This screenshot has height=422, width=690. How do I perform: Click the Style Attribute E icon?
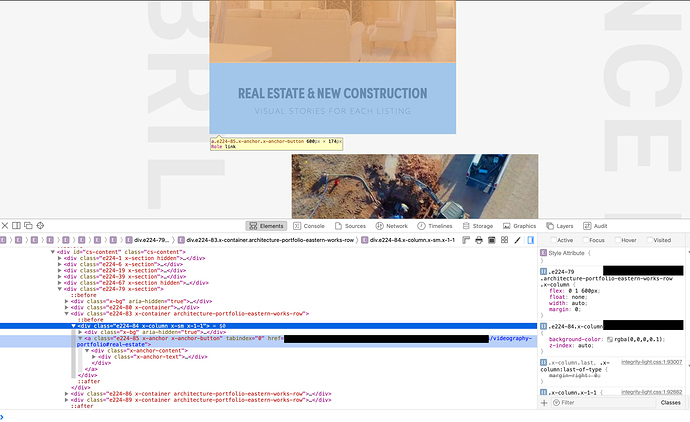543,253
